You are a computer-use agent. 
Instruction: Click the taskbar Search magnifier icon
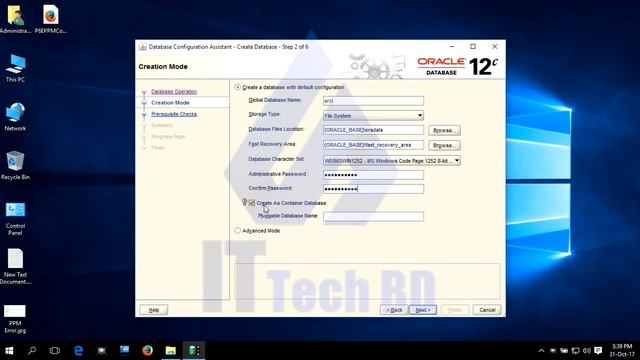coord(32,351)
